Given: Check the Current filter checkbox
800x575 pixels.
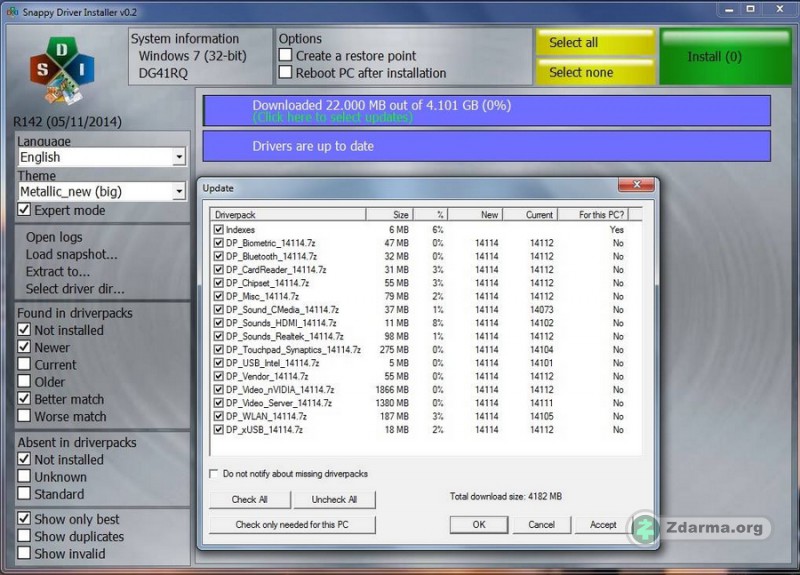Looking at the screenshot, I should tap(24, 364).
